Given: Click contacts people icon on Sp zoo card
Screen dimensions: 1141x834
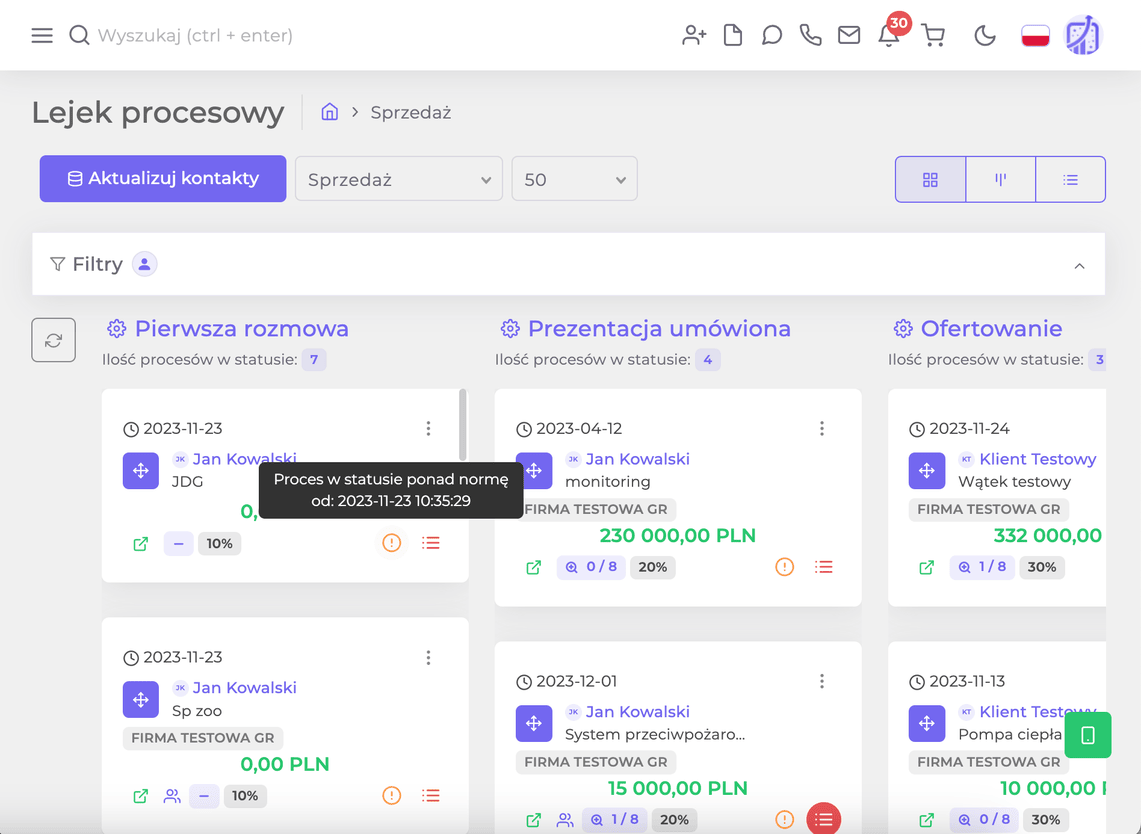Looking at the screenshot, I should tap(172, 796).
